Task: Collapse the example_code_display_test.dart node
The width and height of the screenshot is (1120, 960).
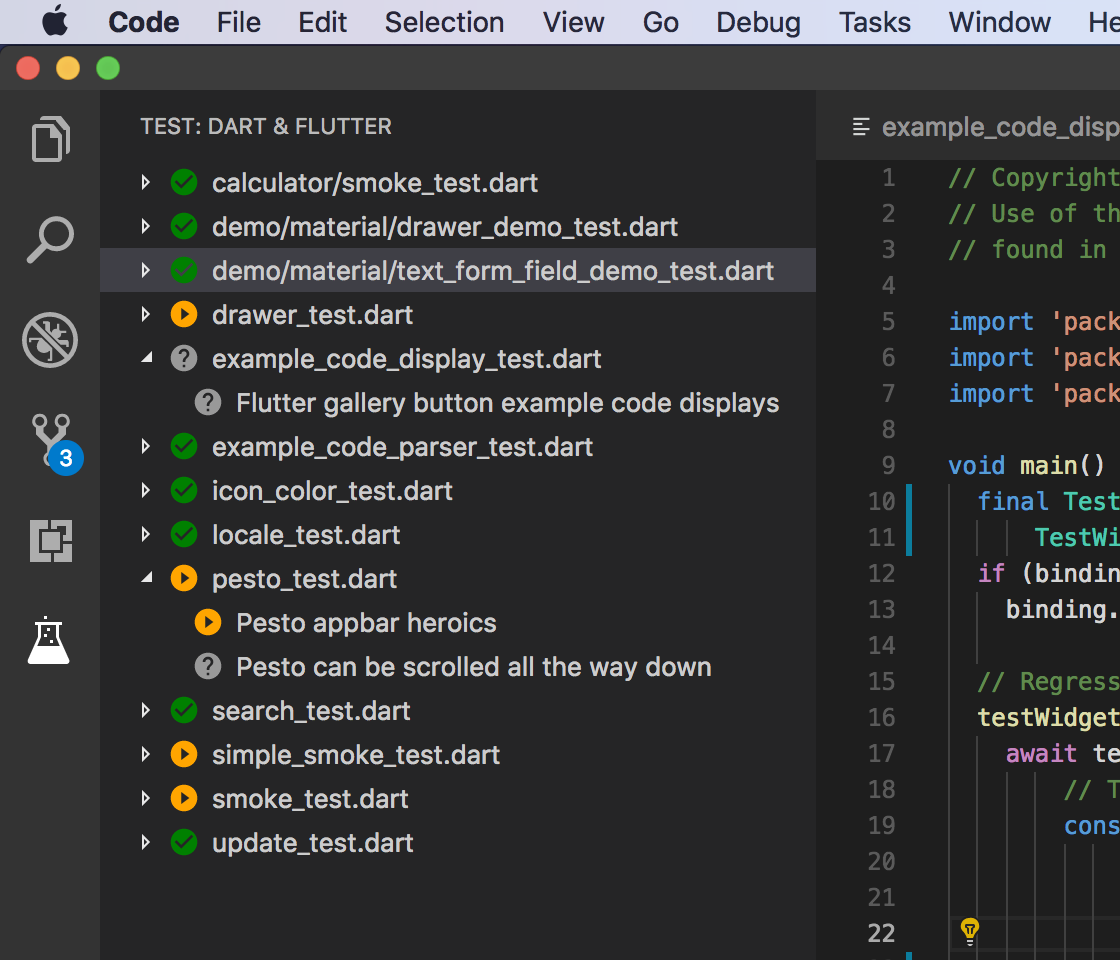Action: pyautogui.click(x=146, y=359)
